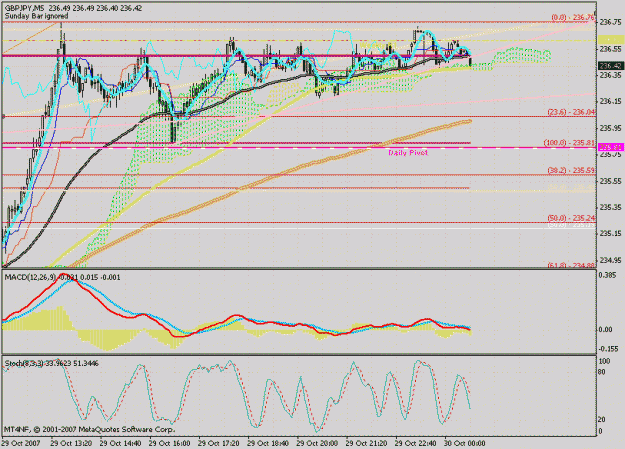Click the '29 Oct 21:20' time axis label

point(366,443)
